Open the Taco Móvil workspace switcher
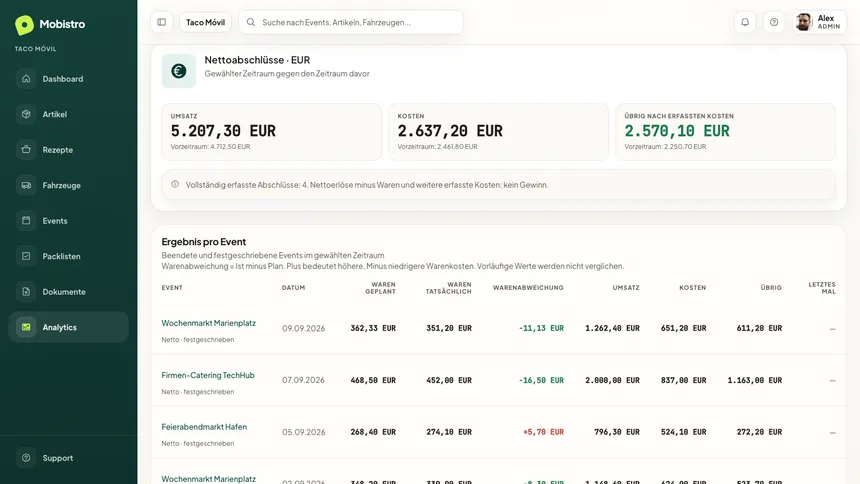 point(205,22)
